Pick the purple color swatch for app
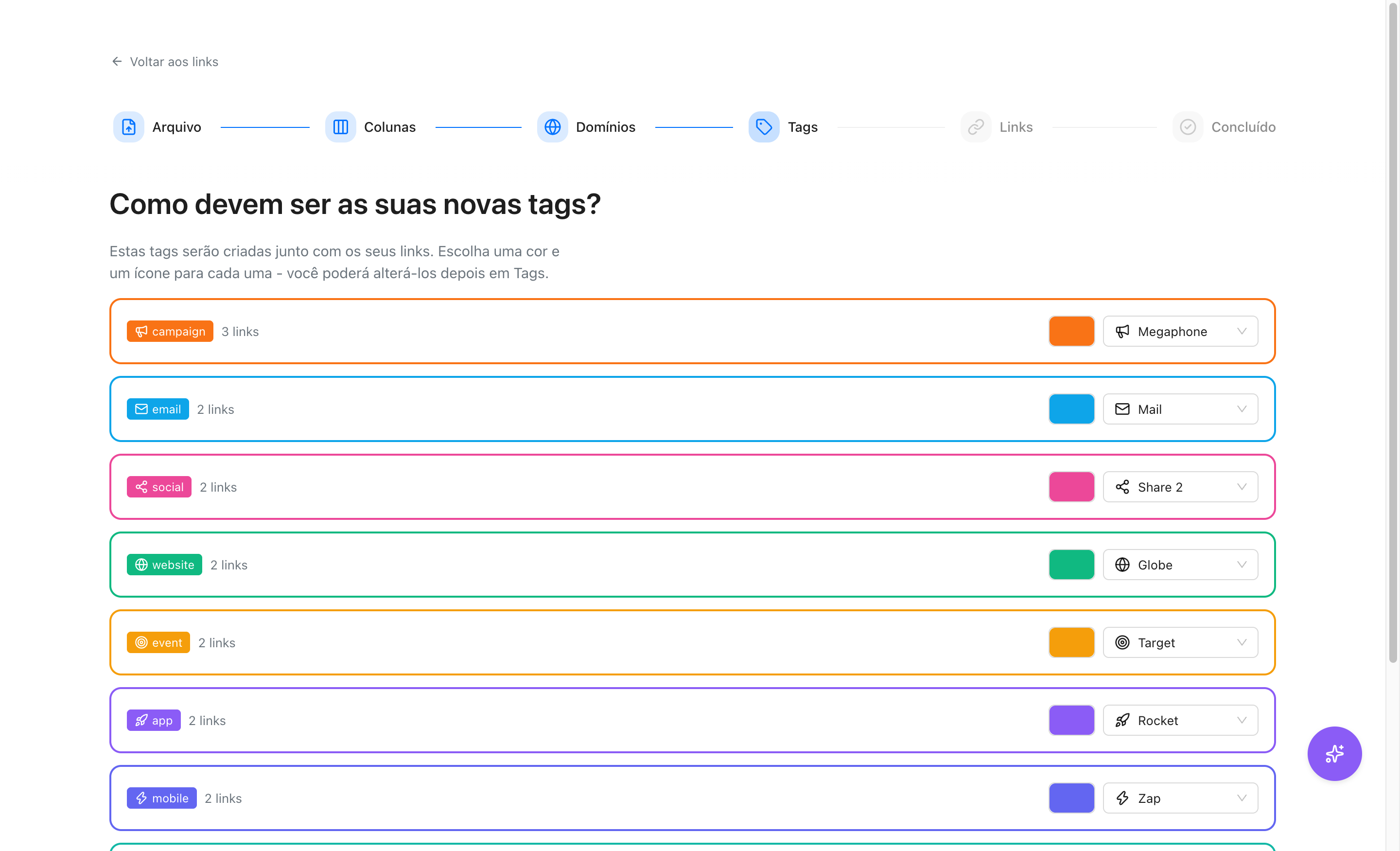 (1071, 720)
